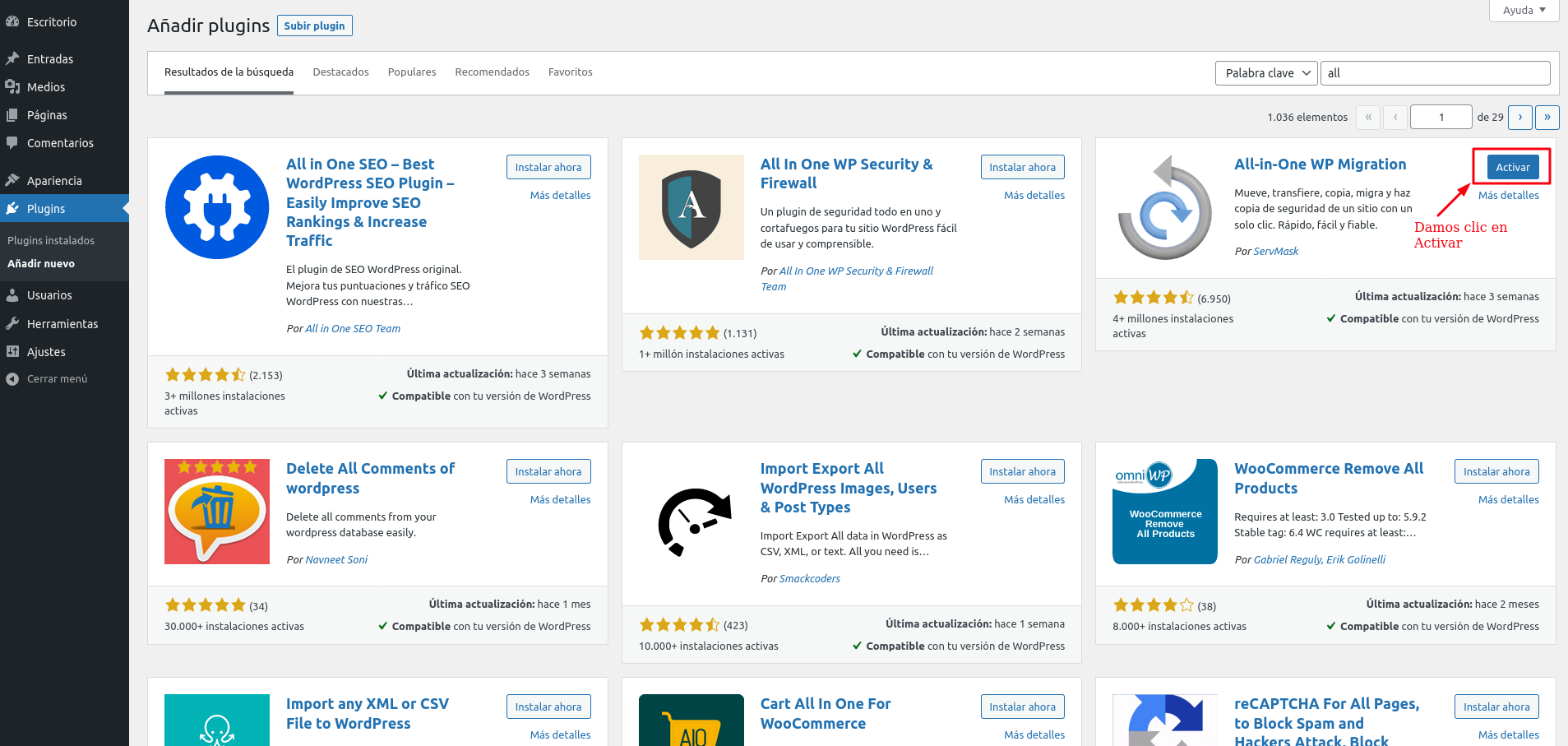The image size is (1568, 746).
Task: Open Más detalles for Delete All Comments
Action: [x=560, y=500]
